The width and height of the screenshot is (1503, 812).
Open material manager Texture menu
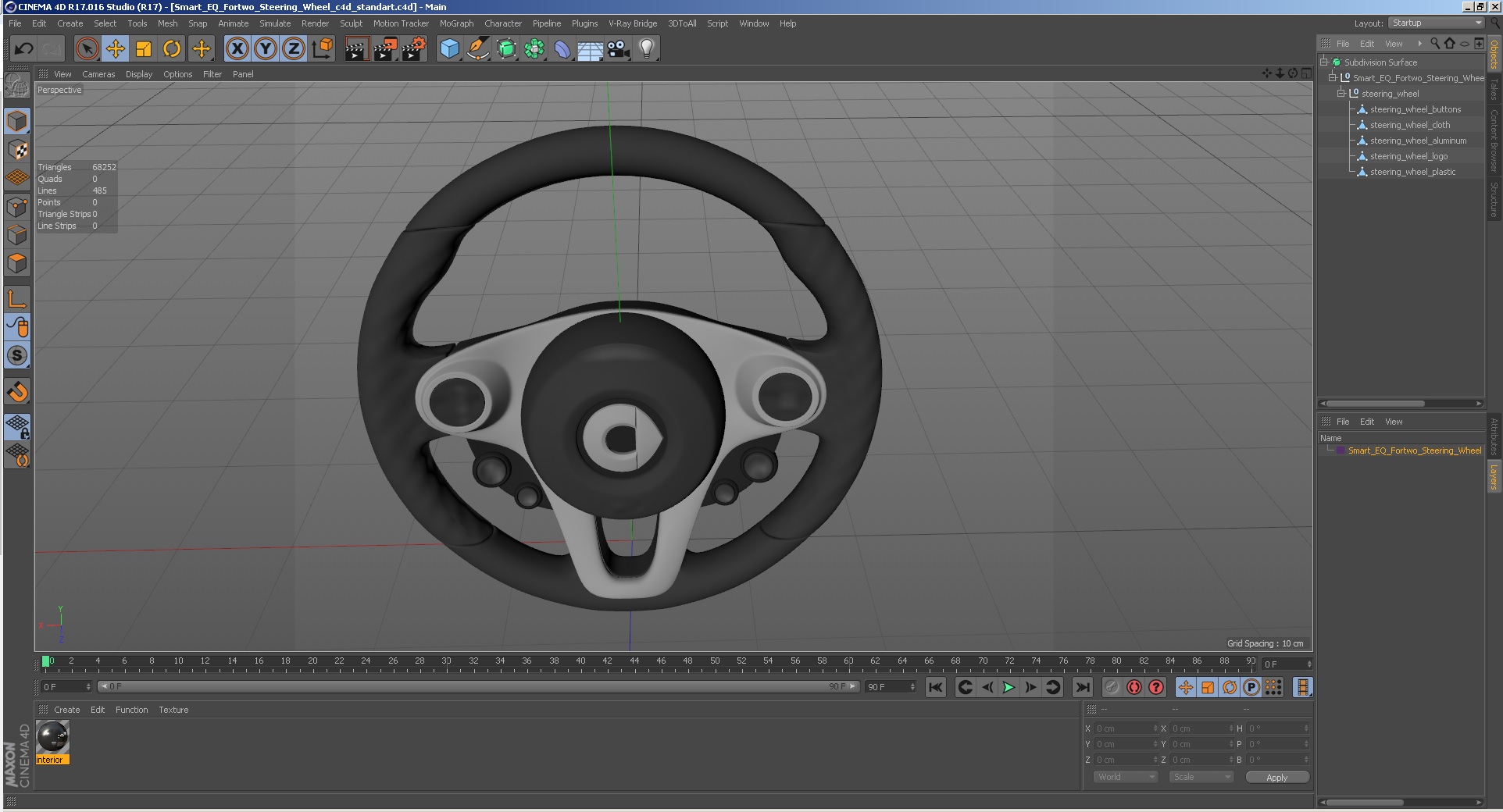[x=173, y=710]
